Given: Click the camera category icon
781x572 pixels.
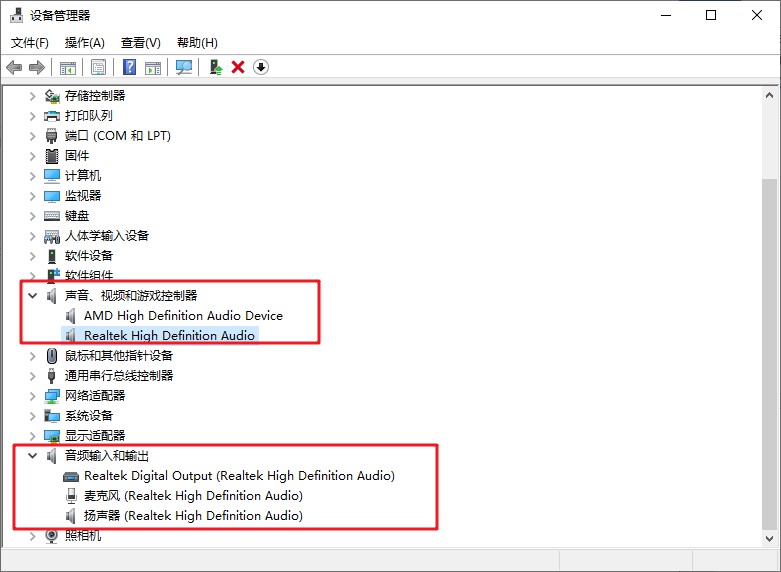Looking at the screenshot, I should [x=52, y=536].
